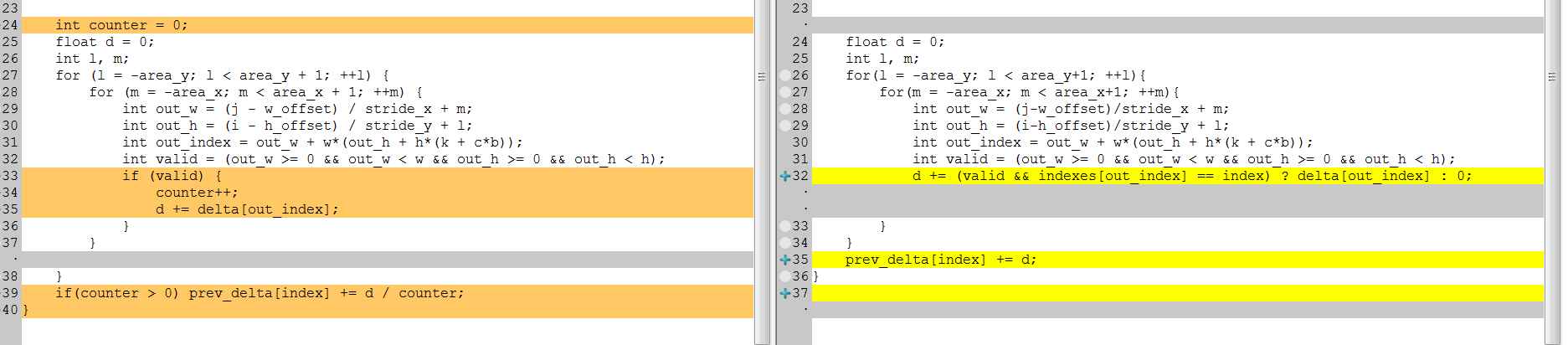Click line number 33 in left pane
The height and width of the screenshot is (345, 1568).
pyautogui.click(x=10, y=176)
